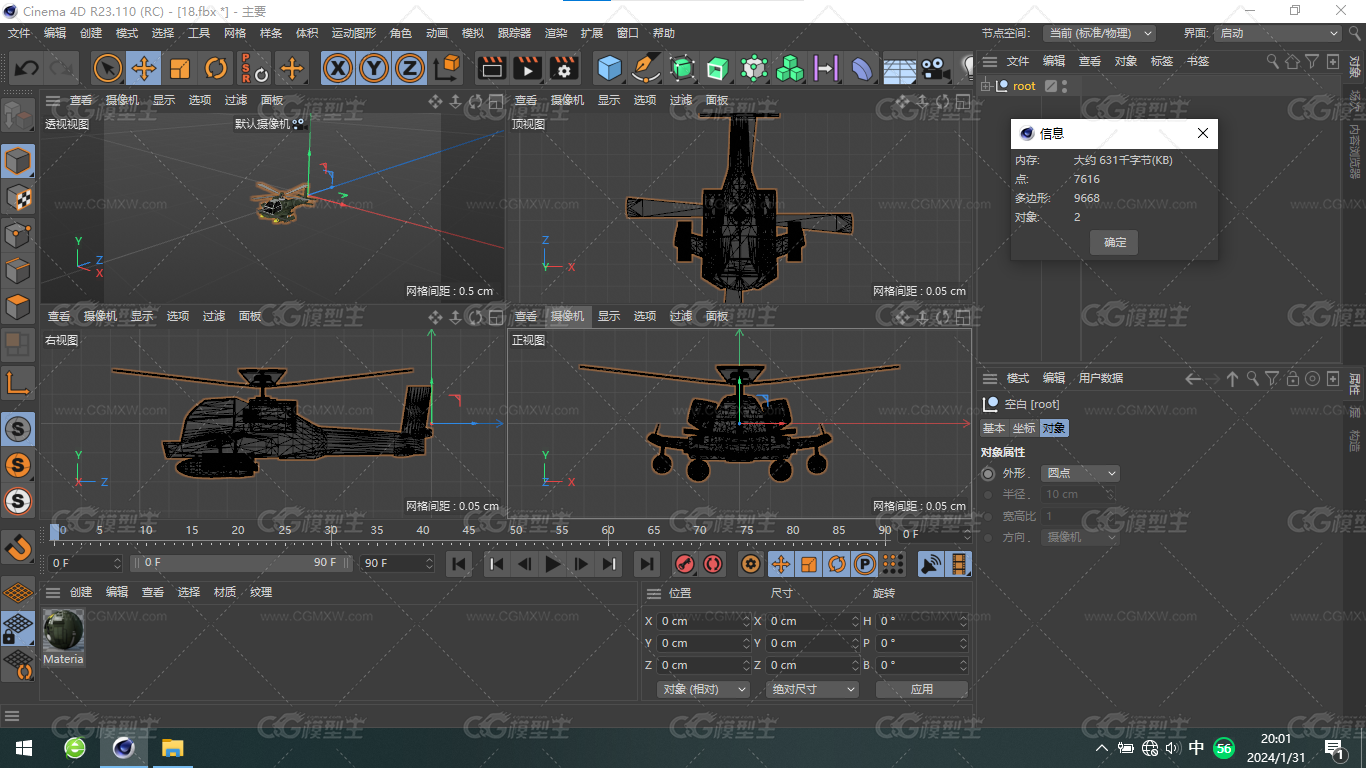Open the 窗口 menu
Screen dimensions: 1366x768
[x=628, y=33]
